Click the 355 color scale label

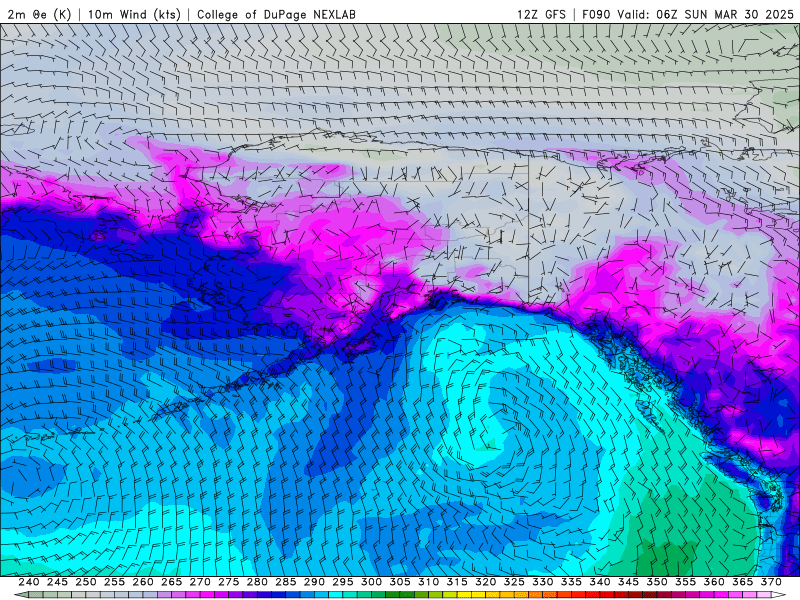[686, 582]
